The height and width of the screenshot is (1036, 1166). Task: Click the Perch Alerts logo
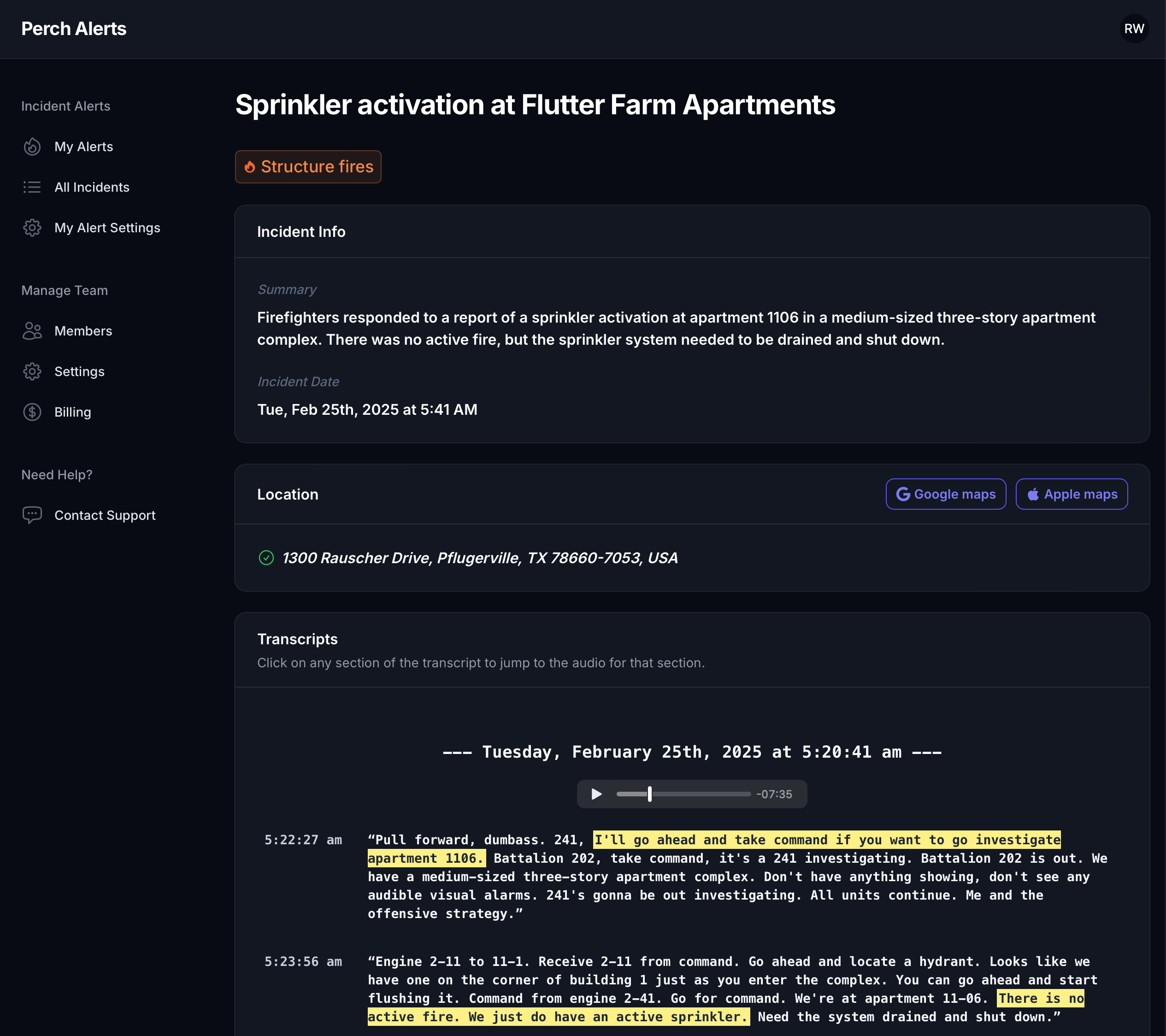pos(74,28)
